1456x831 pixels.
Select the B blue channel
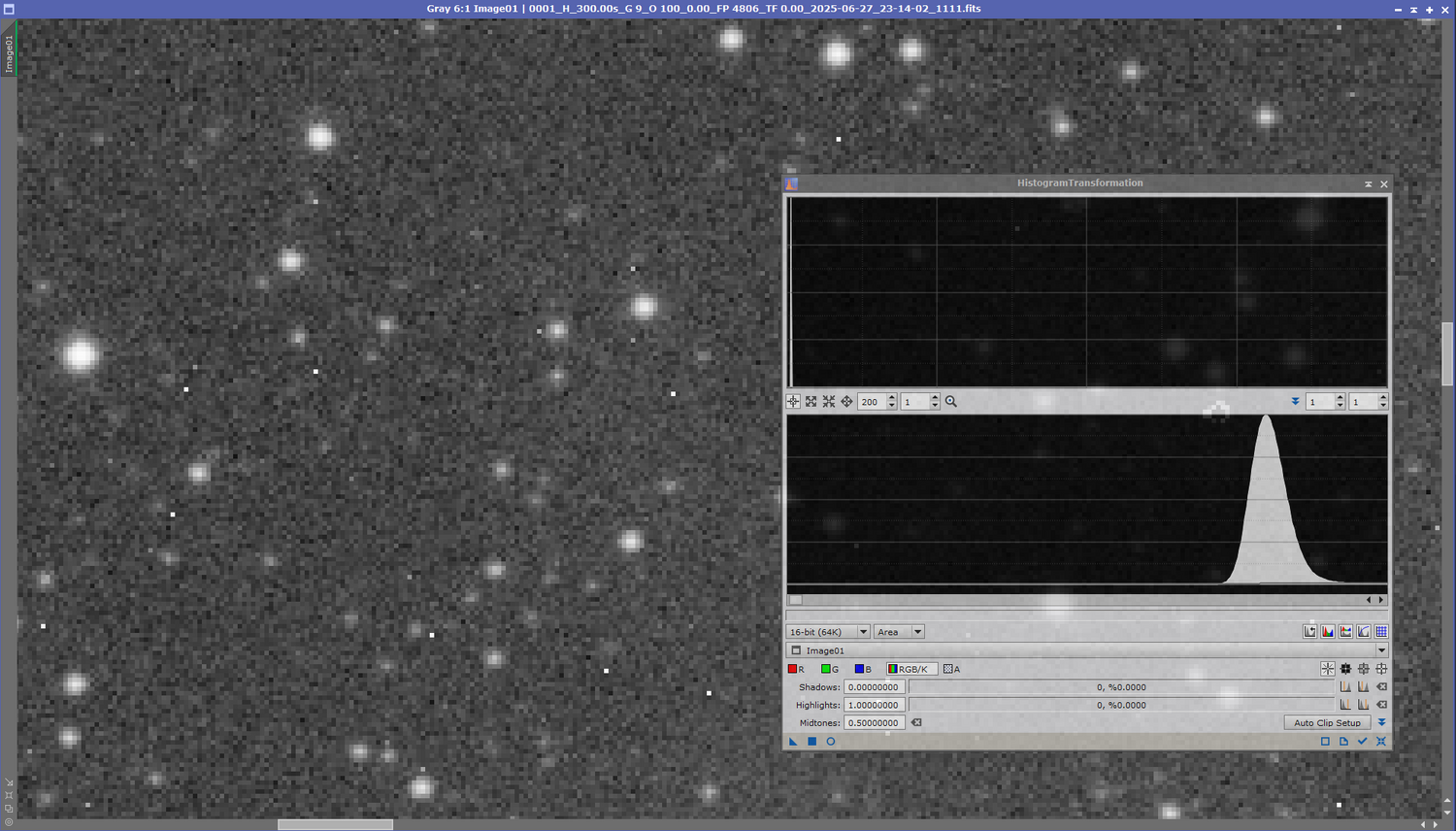[x=863, y=669]
